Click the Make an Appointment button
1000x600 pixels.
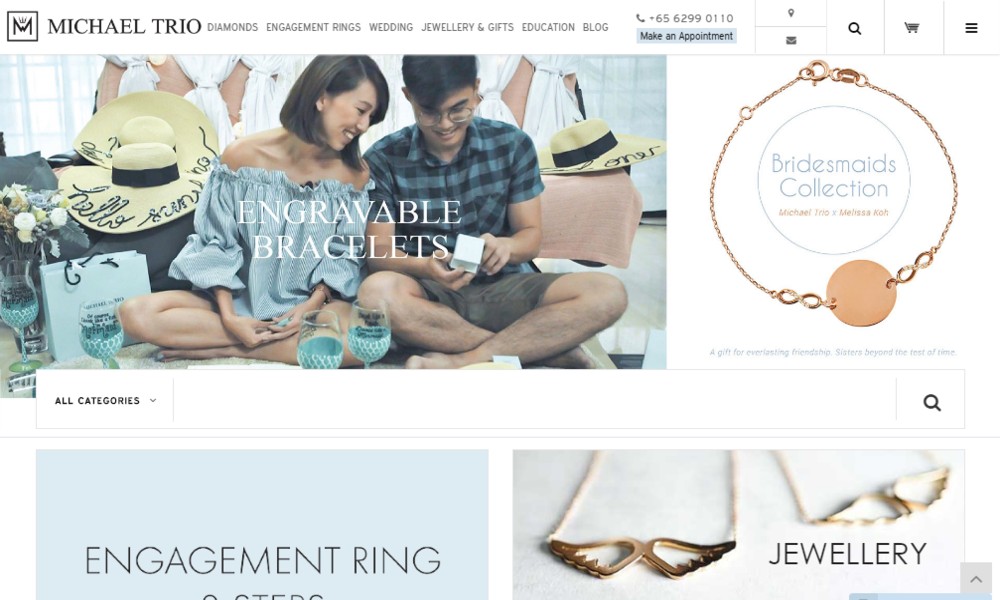(686, 36)
